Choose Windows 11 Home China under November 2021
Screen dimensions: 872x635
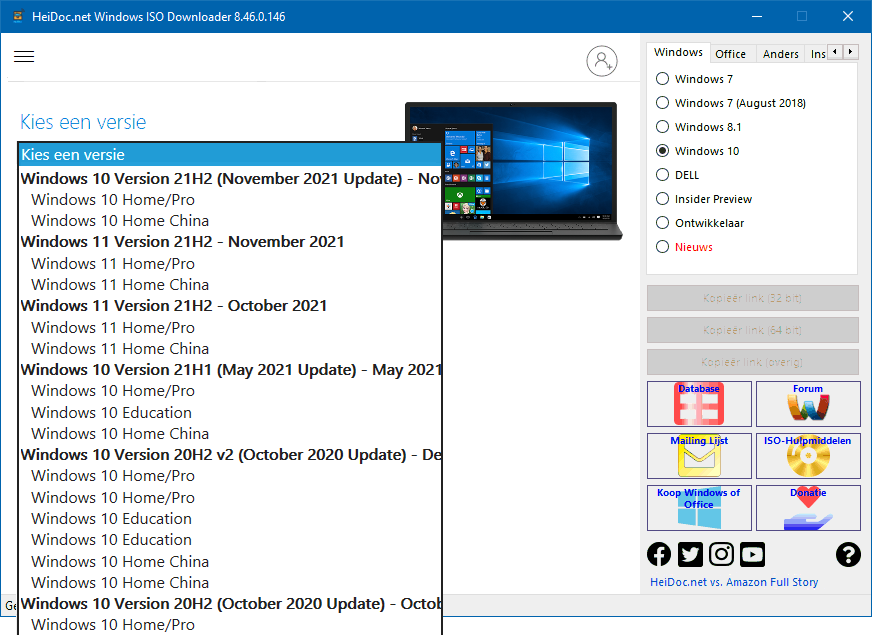(x=230, y=285)
